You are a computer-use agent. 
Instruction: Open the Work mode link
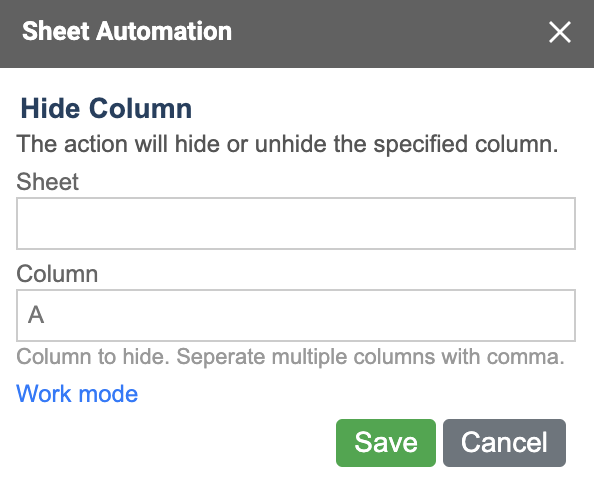pos(77,394)
